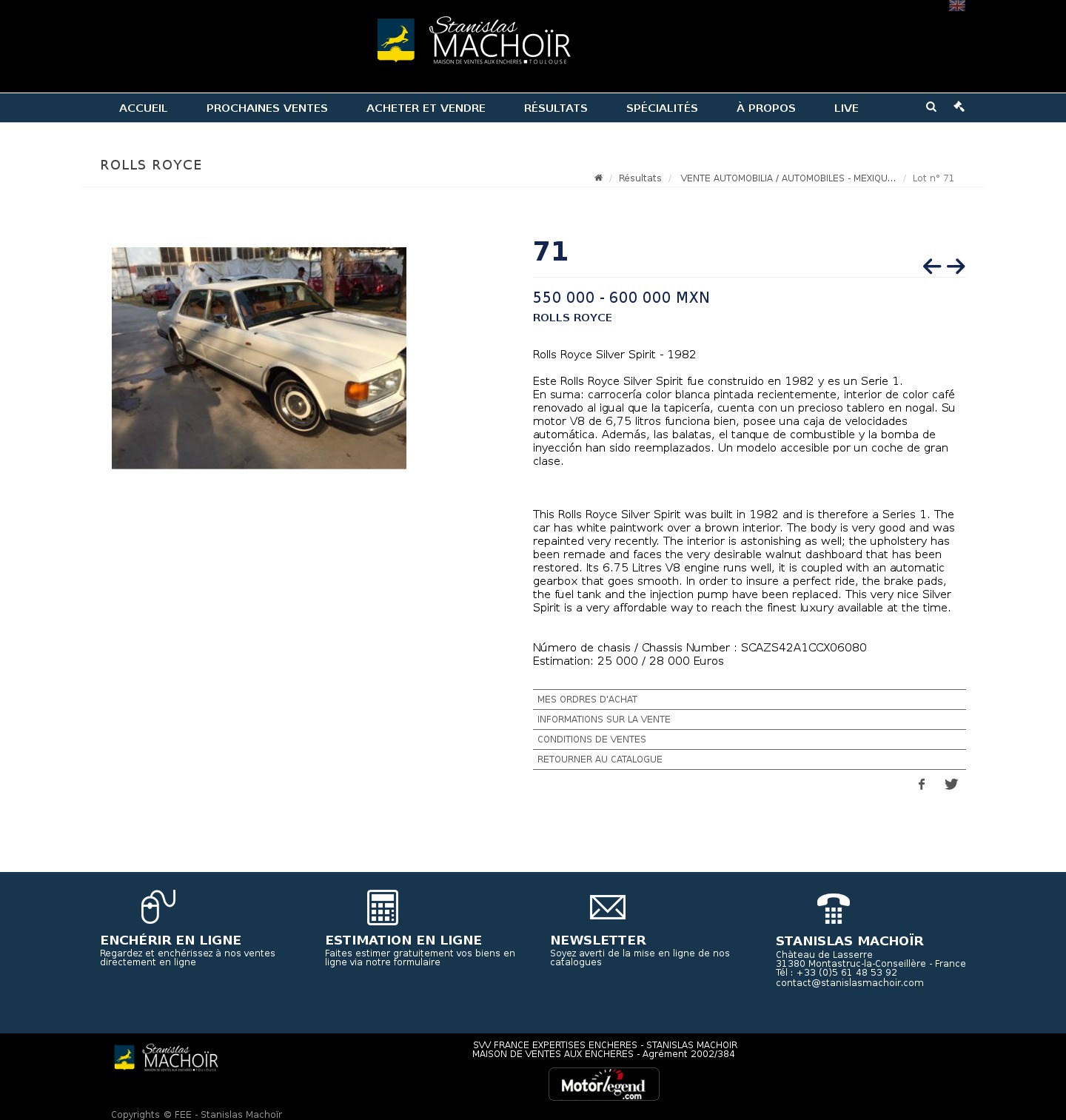
Task: Expand Conditions de ventes
Action: click(x=749, y=740)
